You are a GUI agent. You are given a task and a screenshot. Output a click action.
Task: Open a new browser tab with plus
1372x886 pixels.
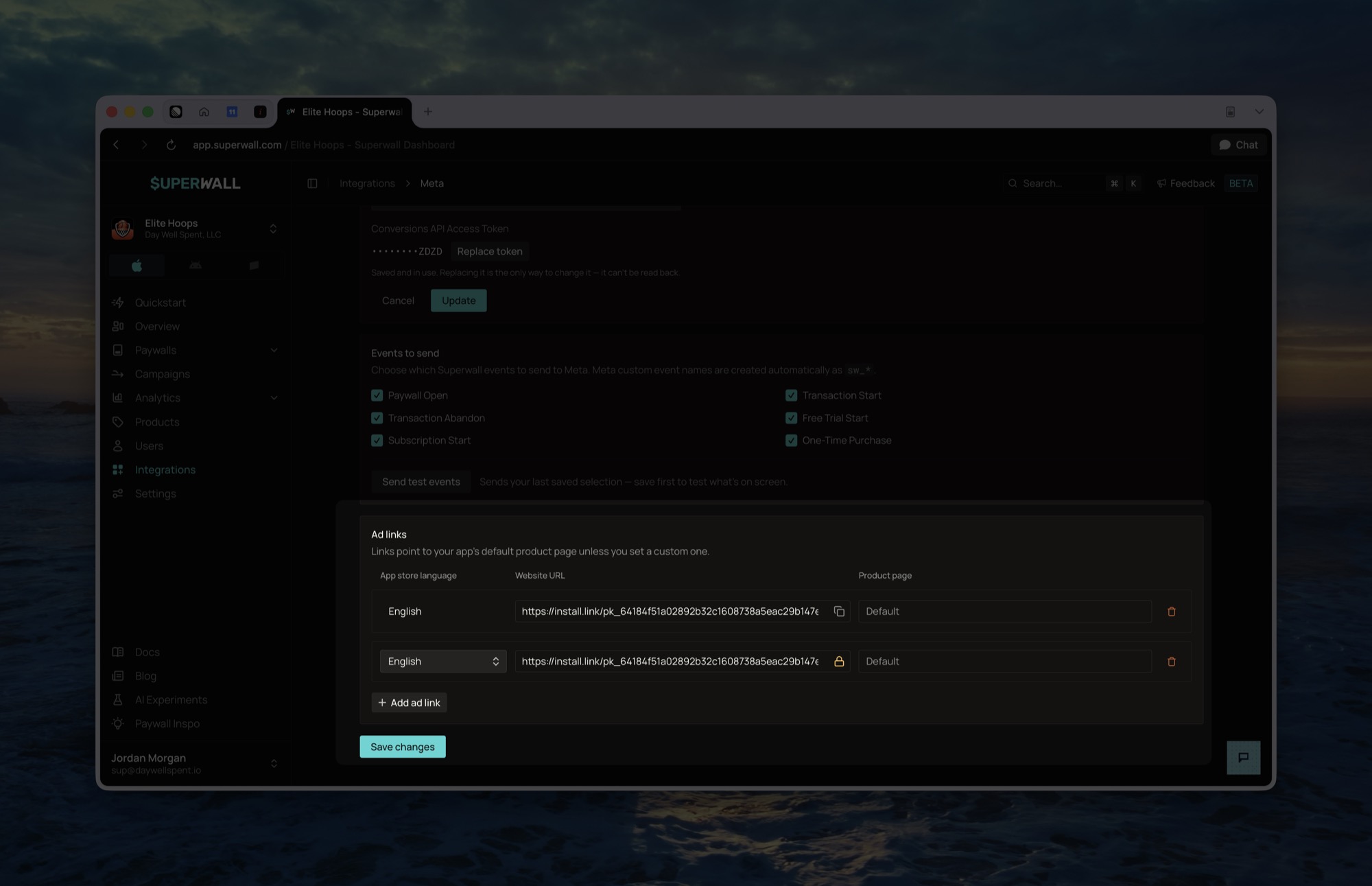click(428, 112)
